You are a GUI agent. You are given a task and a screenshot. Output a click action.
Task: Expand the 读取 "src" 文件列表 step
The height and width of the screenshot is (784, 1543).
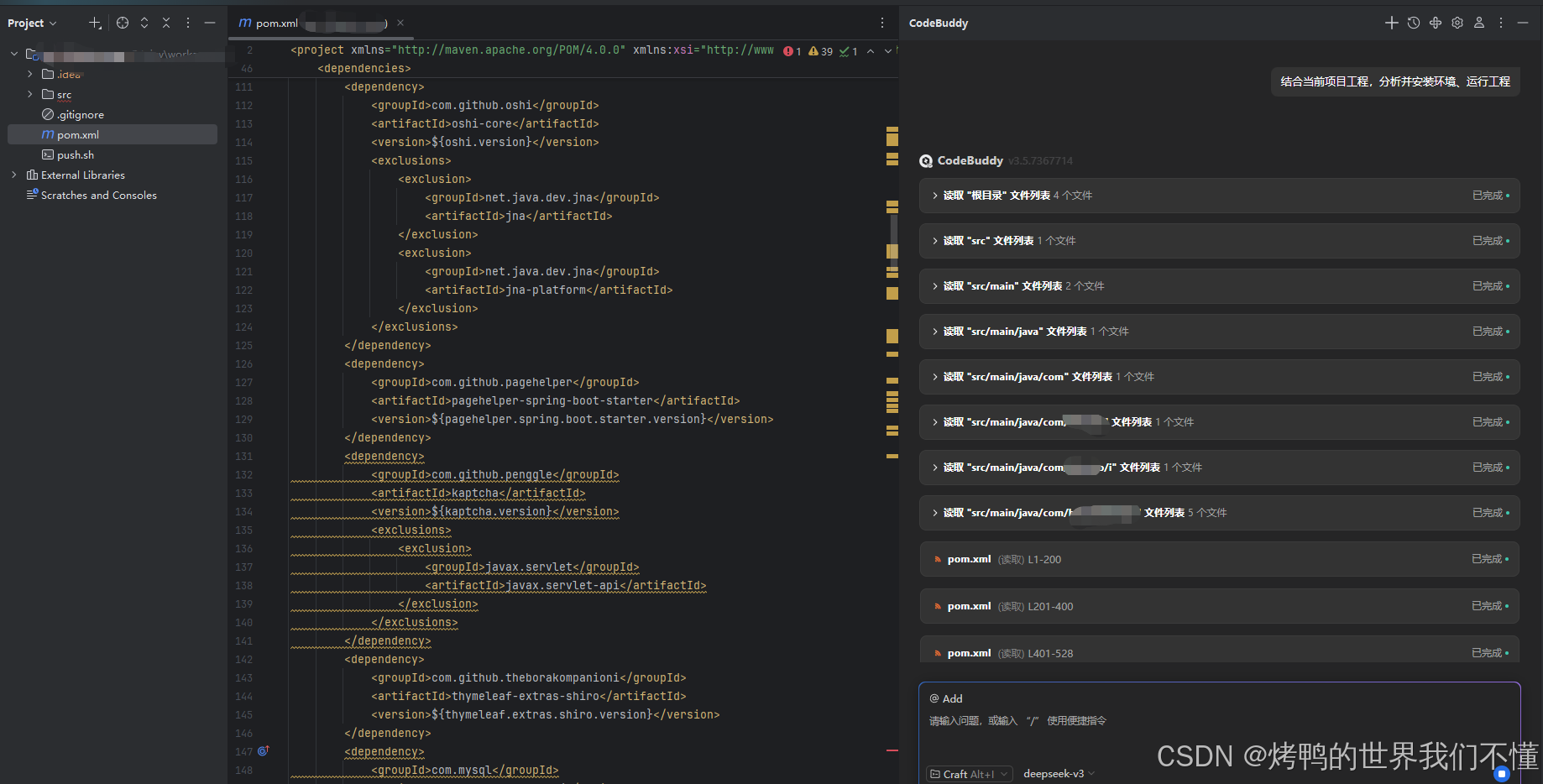pyautogui.click(x=1220, y=241)
